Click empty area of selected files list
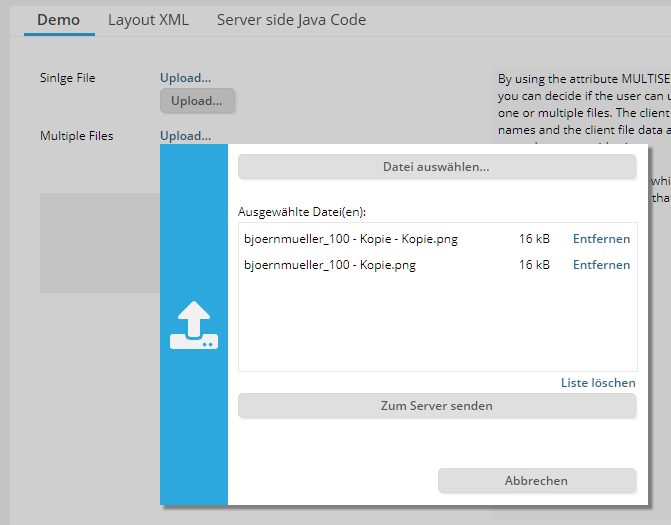This screenshot has height=525, width=671. point(436,325)
